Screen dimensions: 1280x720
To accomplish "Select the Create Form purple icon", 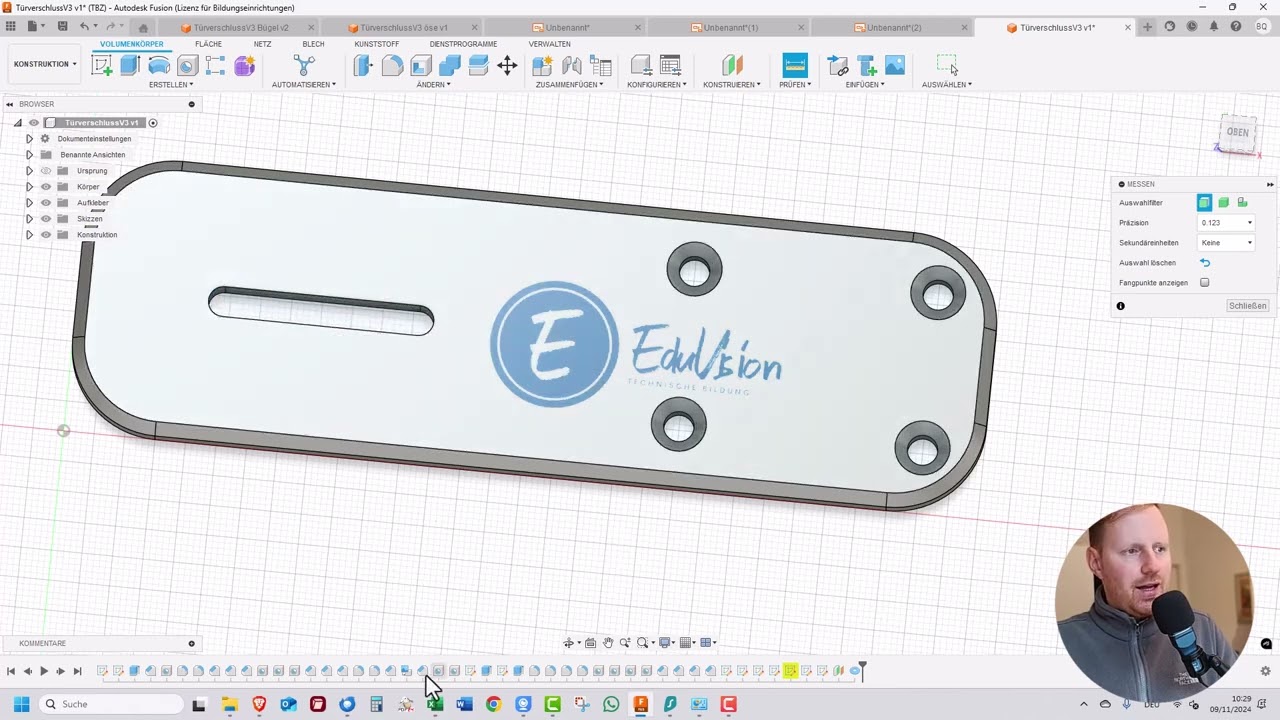I will pos(244,66).
